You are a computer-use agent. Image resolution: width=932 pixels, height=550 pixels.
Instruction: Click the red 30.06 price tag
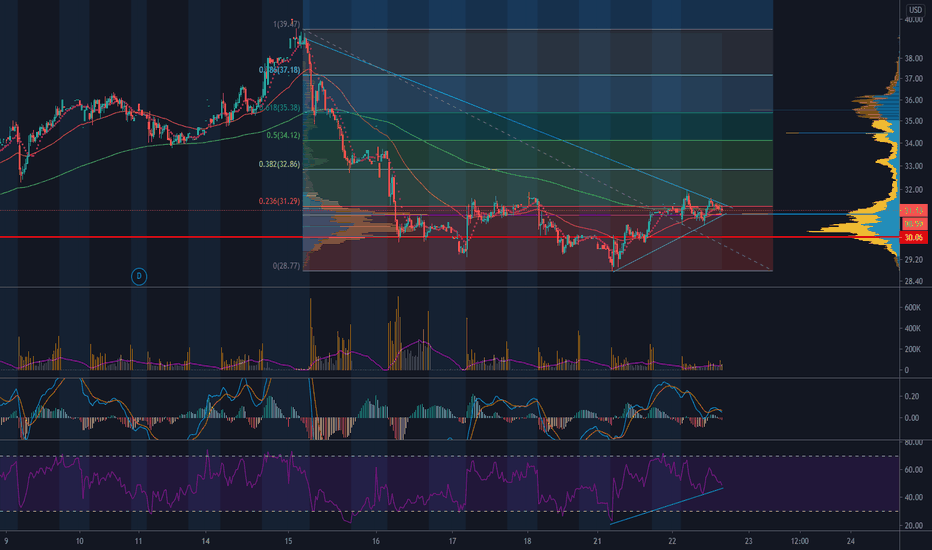tap(914, 237)
